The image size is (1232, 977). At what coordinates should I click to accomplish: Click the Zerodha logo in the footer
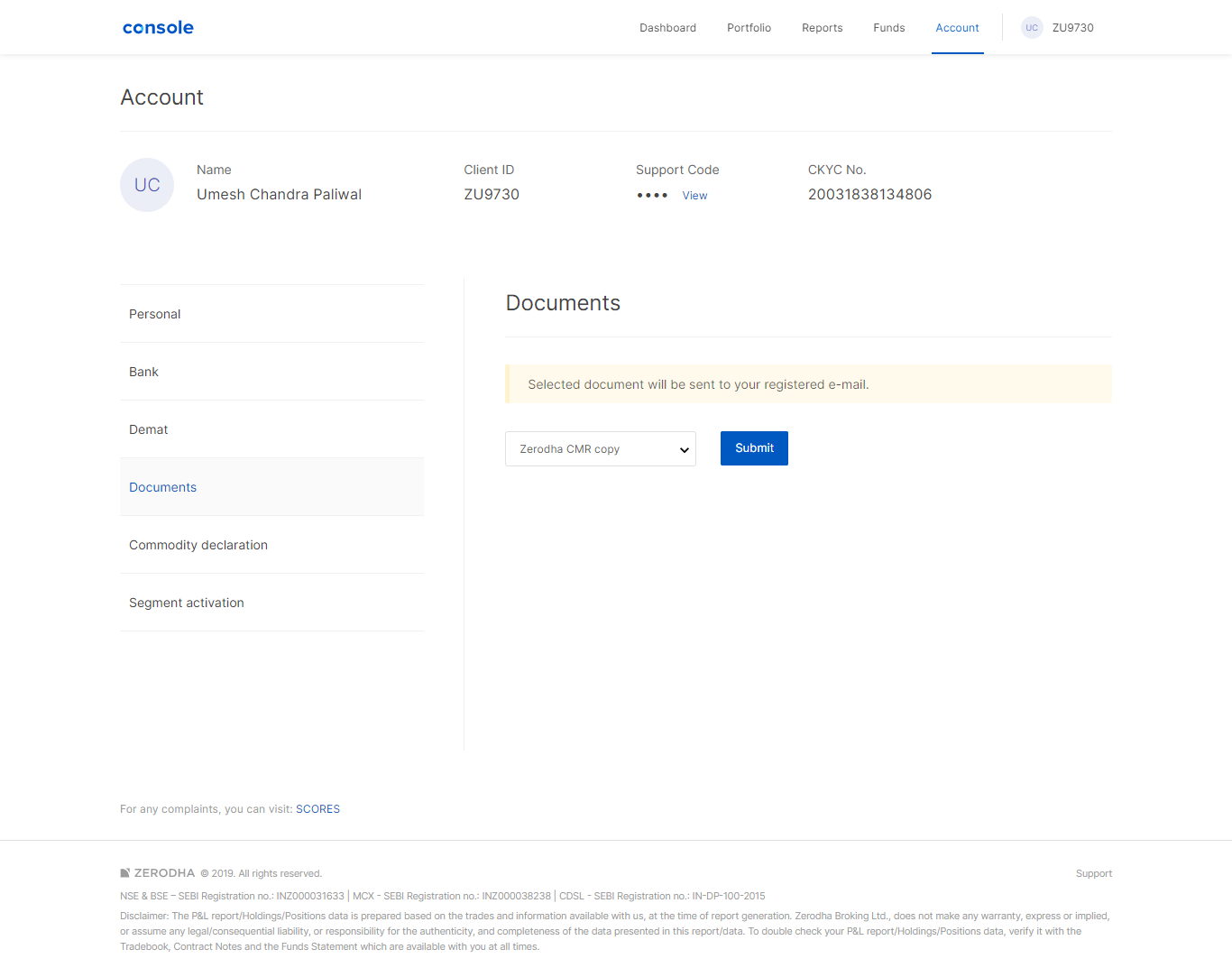tap(159, 872)
